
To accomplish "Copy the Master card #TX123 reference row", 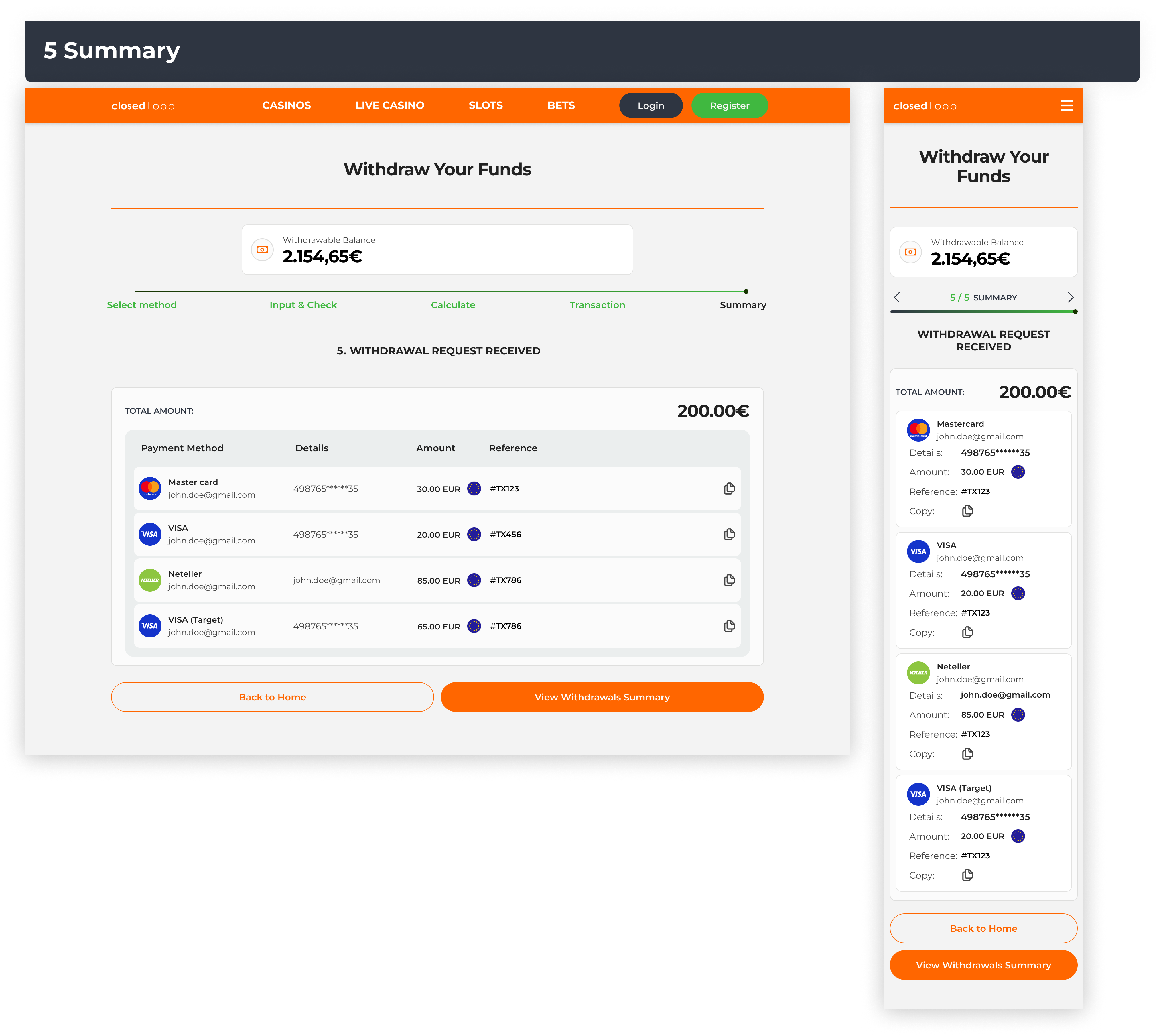I will point(729,489).
